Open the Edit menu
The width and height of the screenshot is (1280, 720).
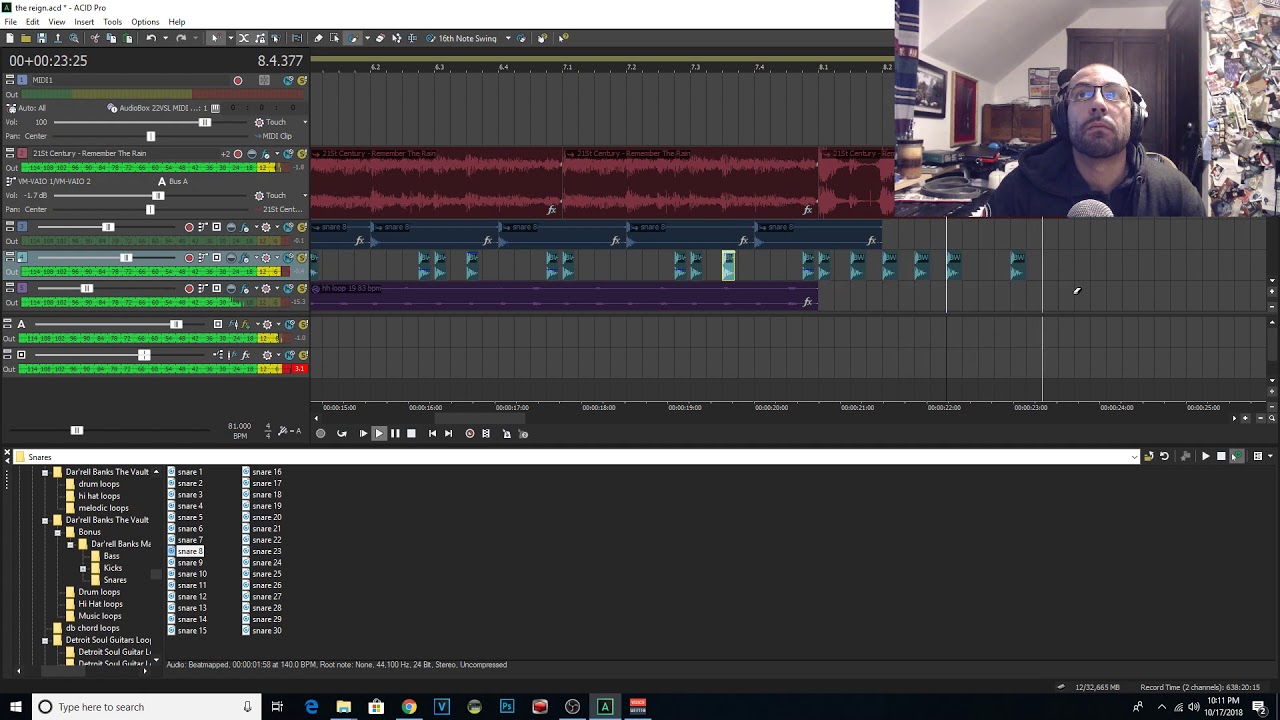(x=33, y=22)
